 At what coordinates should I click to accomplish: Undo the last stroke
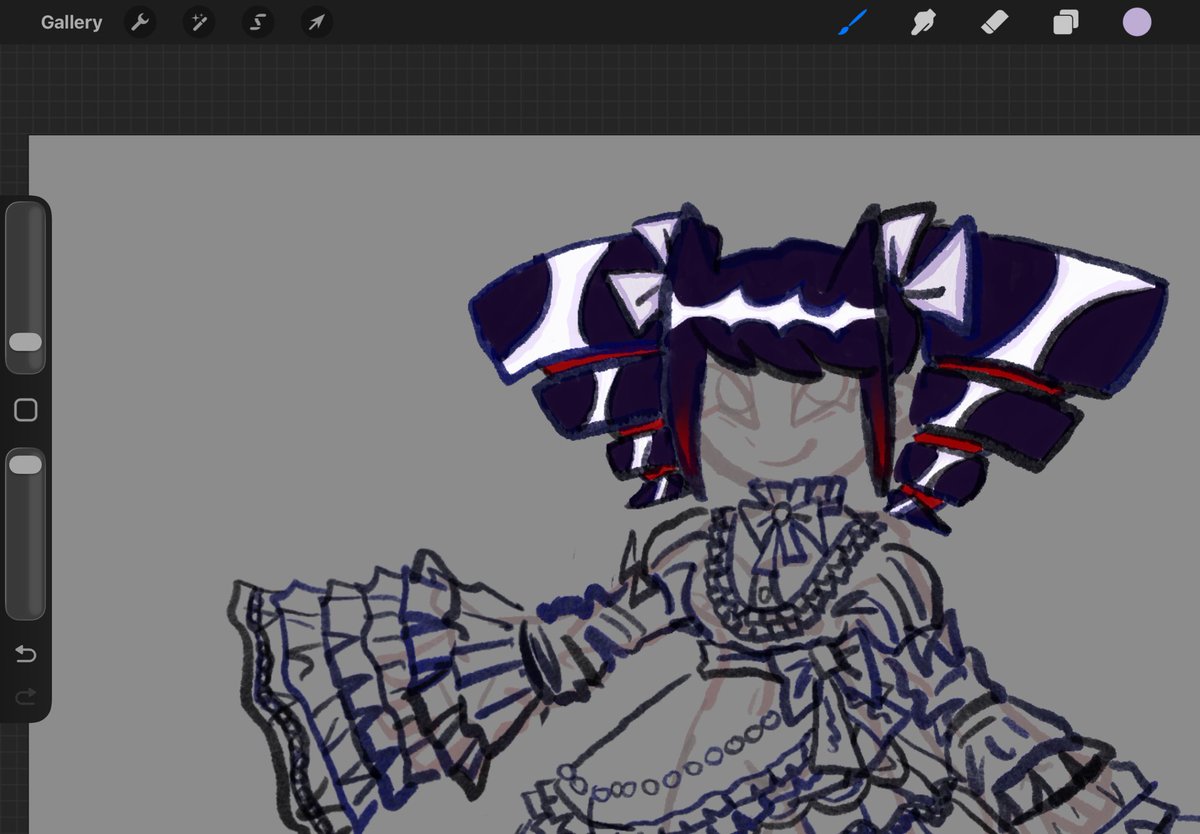click(26, 654)
